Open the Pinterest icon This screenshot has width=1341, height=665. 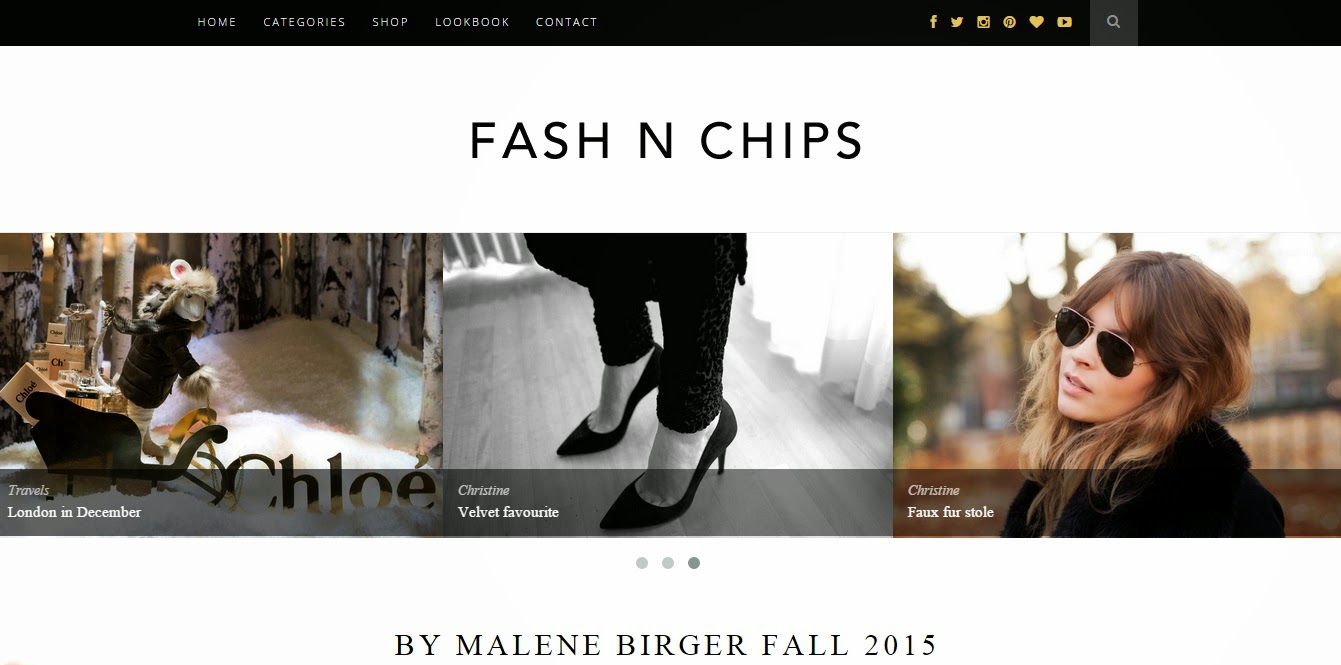click(1009, 22)
